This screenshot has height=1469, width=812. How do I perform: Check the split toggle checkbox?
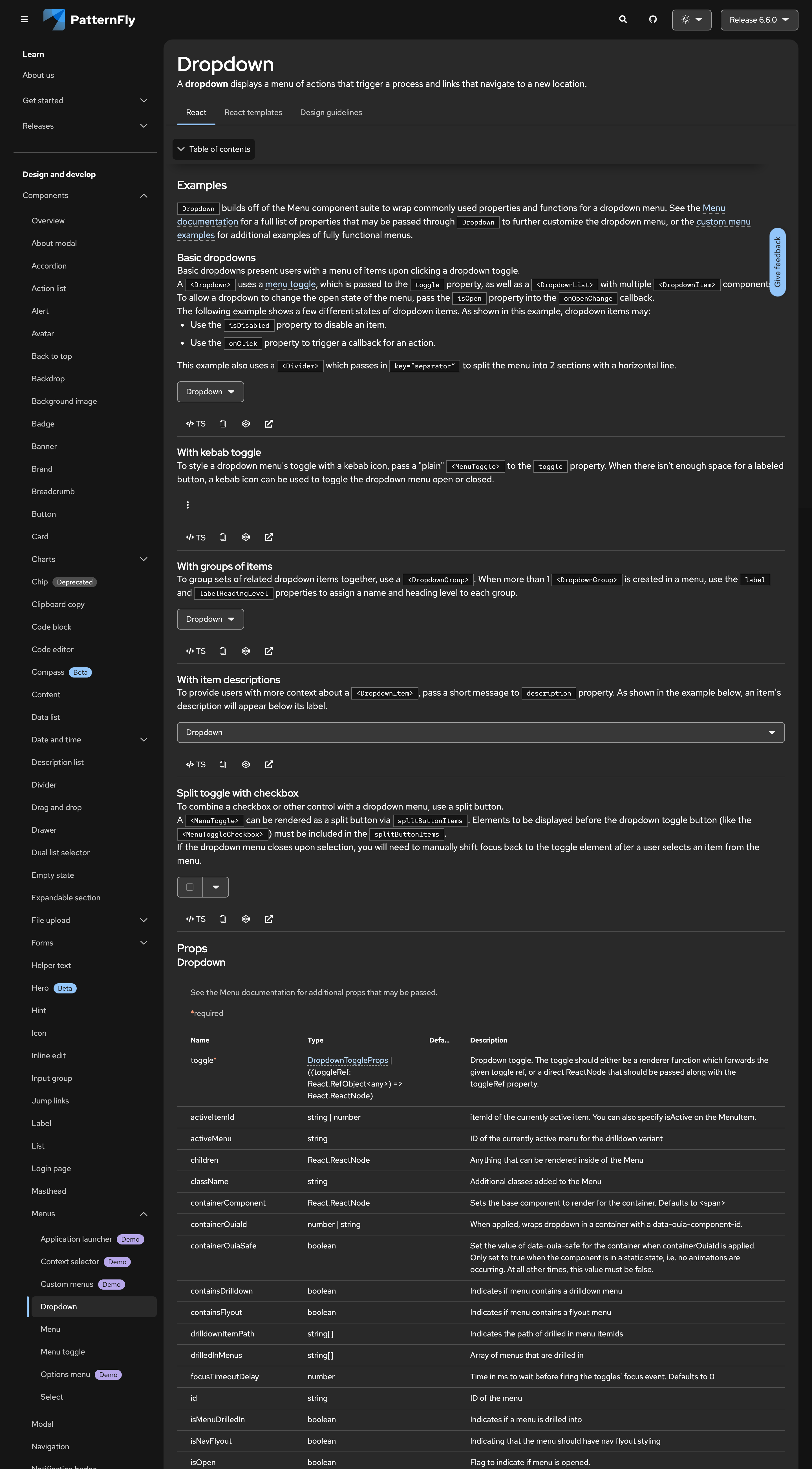click(x=190, y=887)
